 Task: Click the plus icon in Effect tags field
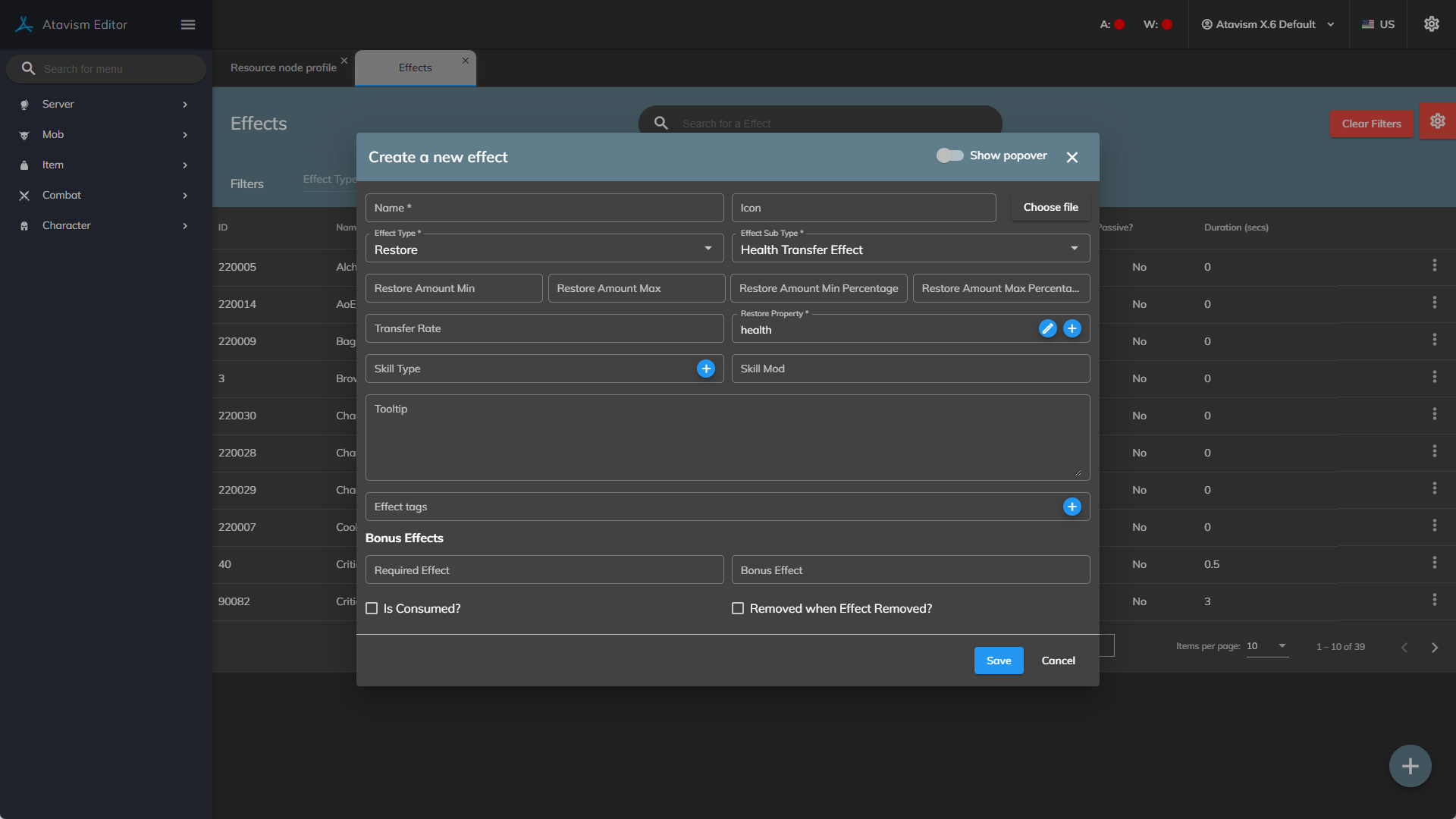[x=1072, y=507]
